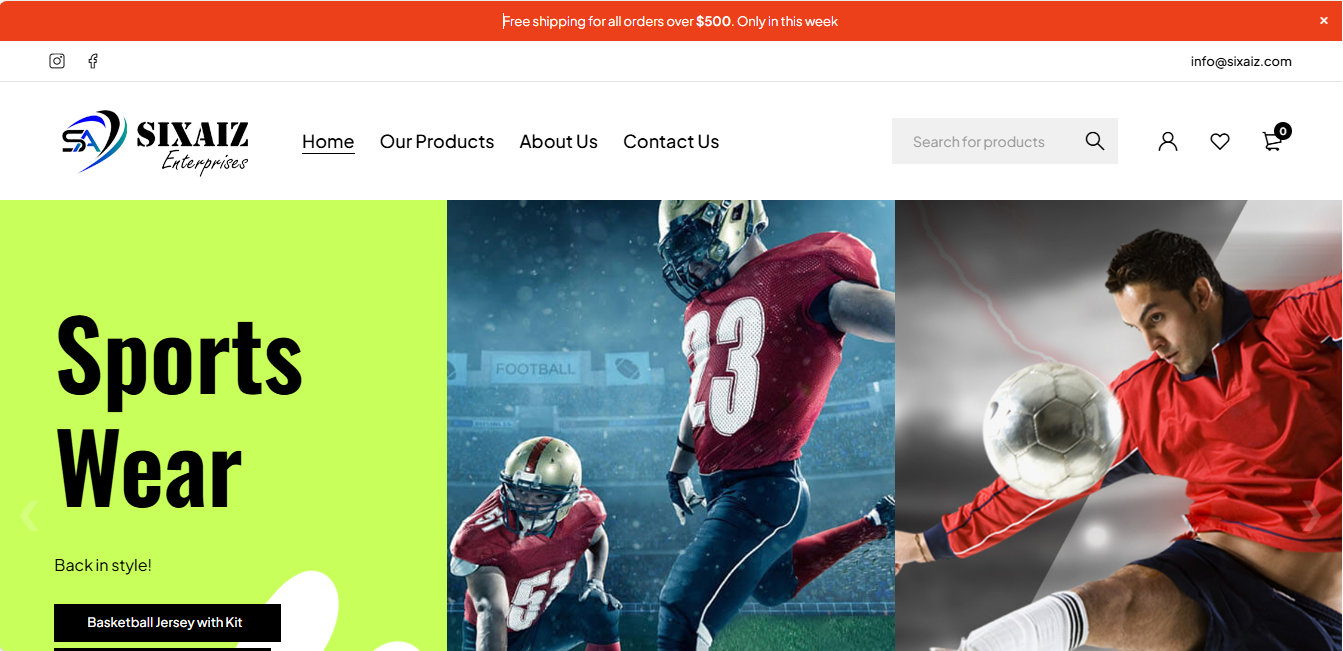Open the user account icon
The height and width of the screenshot is (651, 1343).
[1168, 142]
